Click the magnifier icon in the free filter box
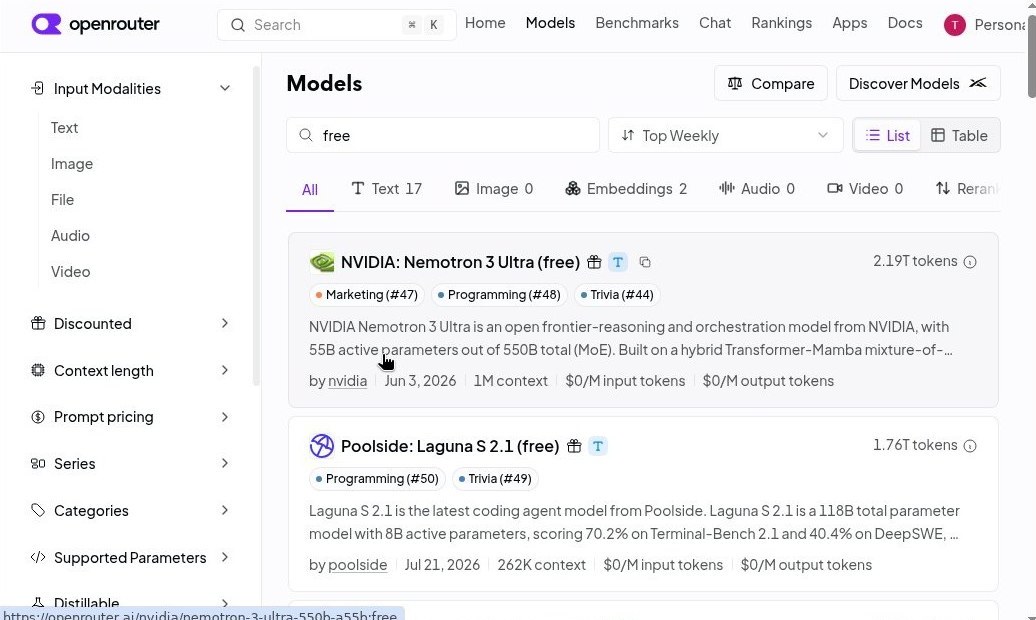The height and width of the screenshot is (620, 1036). click(x=305, y=136)
